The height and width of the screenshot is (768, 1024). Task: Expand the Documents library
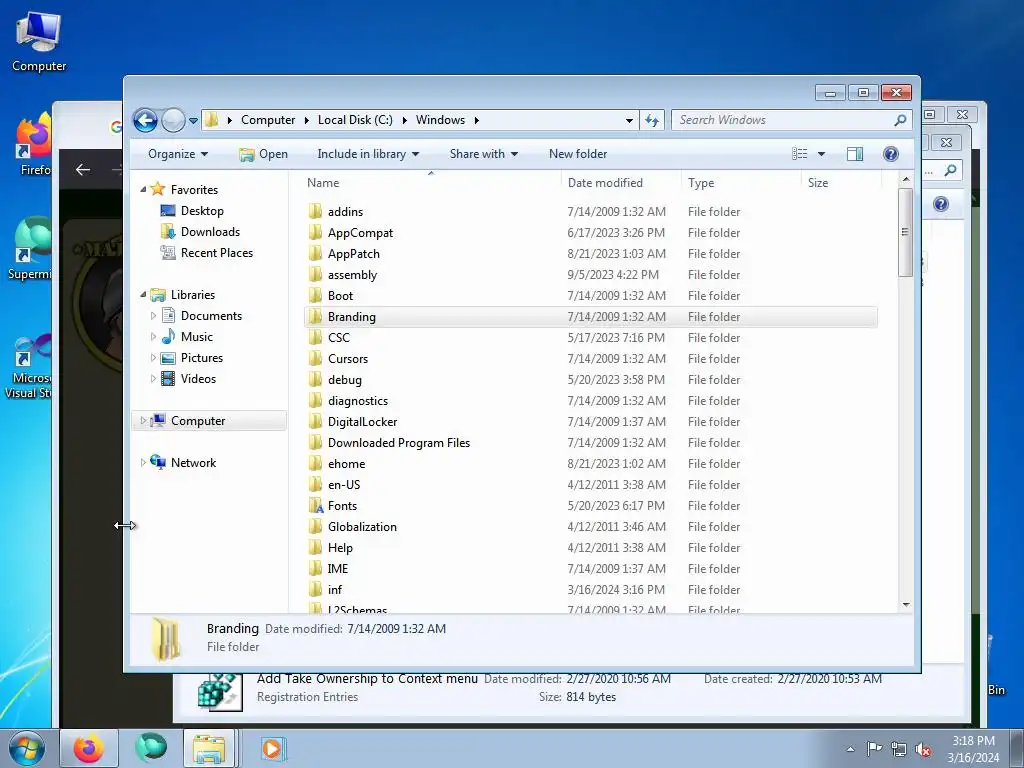click(x=153, y=316)
